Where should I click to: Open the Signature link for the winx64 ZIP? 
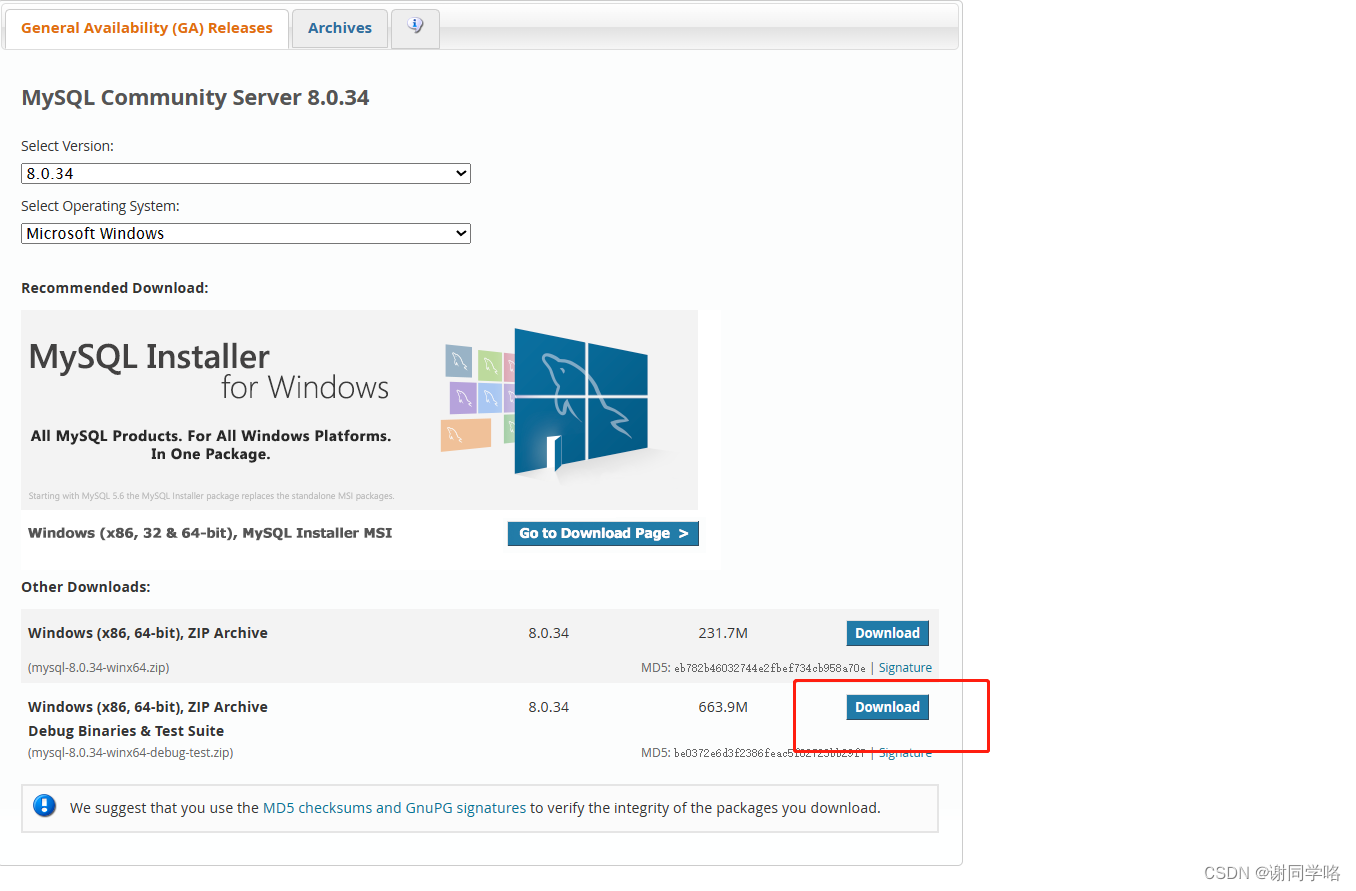coord(904,667)
